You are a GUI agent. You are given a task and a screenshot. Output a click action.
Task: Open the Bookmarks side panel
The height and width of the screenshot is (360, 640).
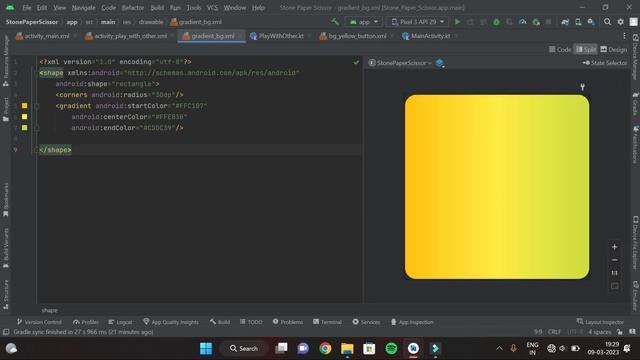point(6,200)
